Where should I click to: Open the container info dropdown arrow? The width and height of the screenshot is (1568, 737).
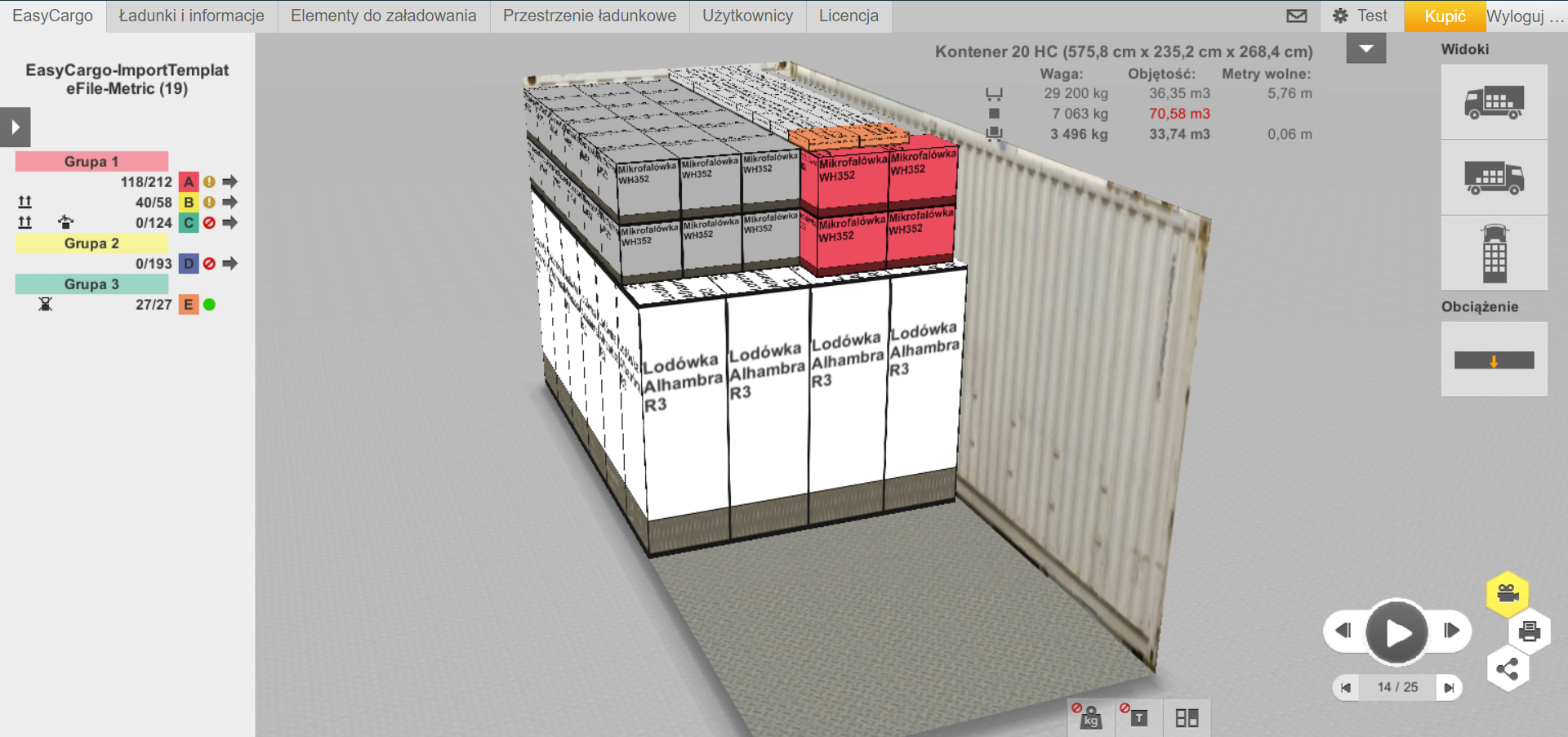pyautogui.click(x=1365, y=49)
